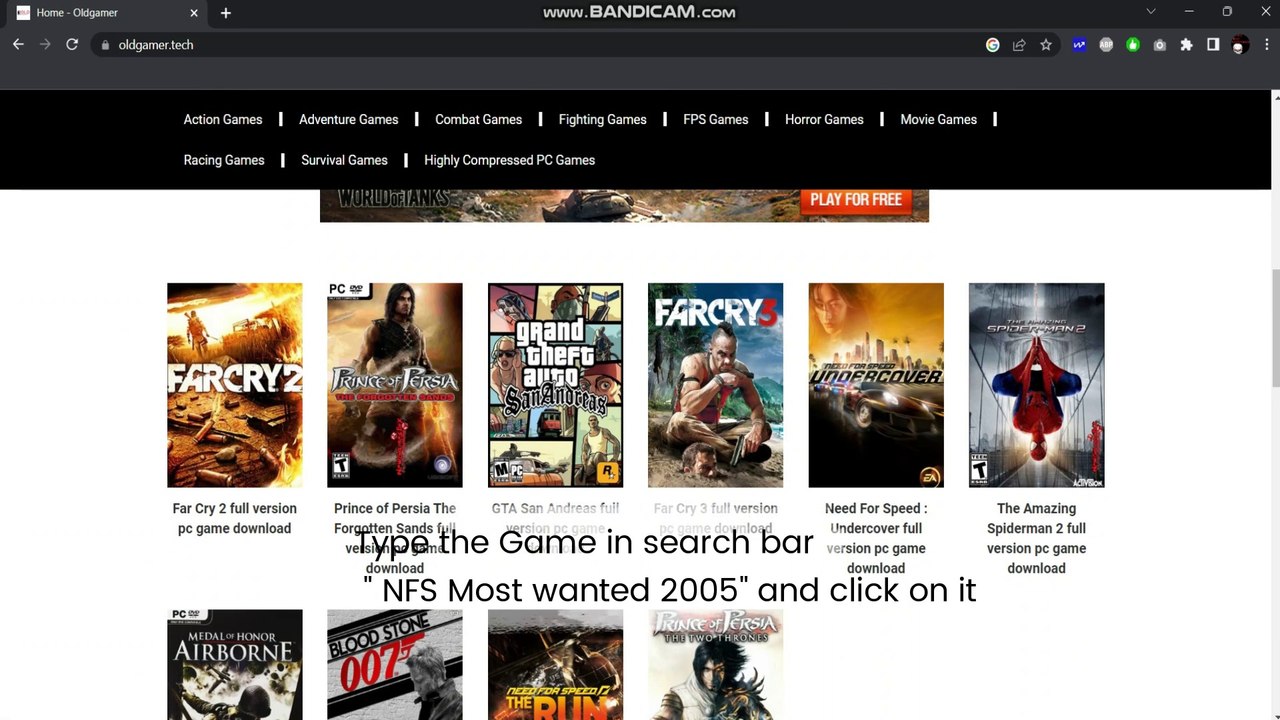The height and width of the screenshot is (720, 1280).
Task: Open the Prince of Persia Two Thrones cover
Action: [x=716, y=665]
